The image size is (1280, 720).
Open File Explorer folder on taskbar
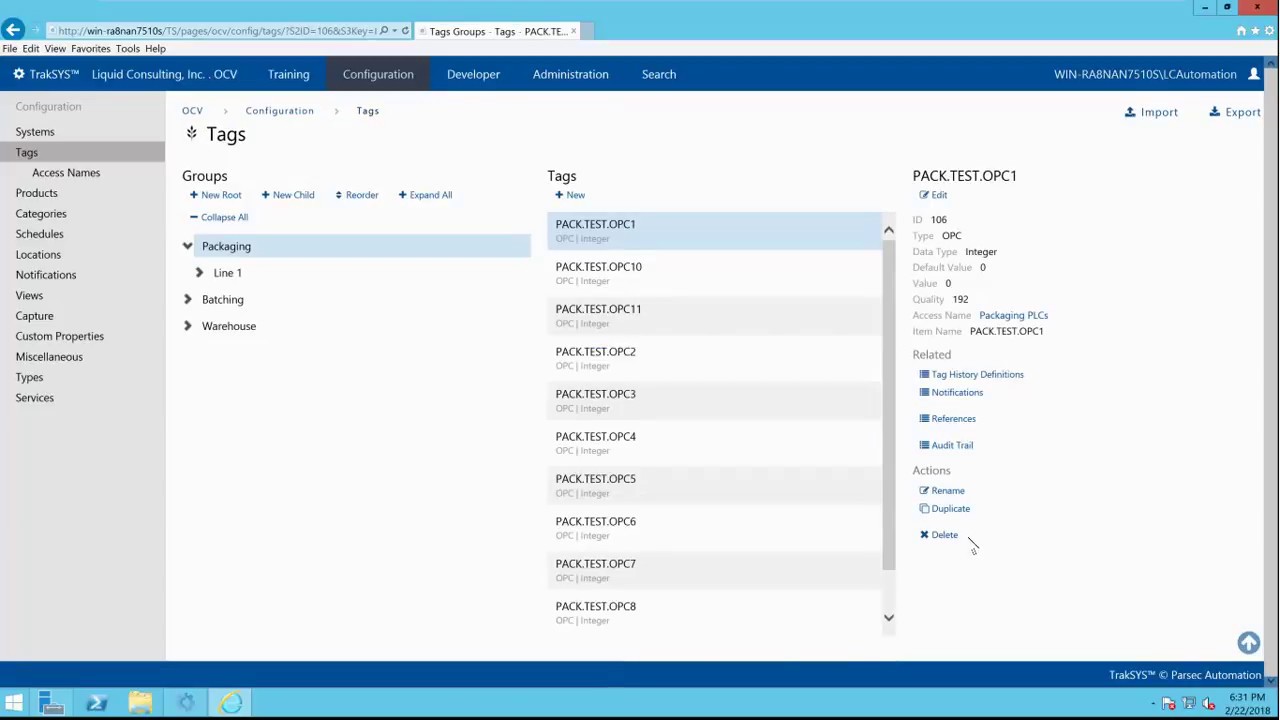(x=140, y=704)
